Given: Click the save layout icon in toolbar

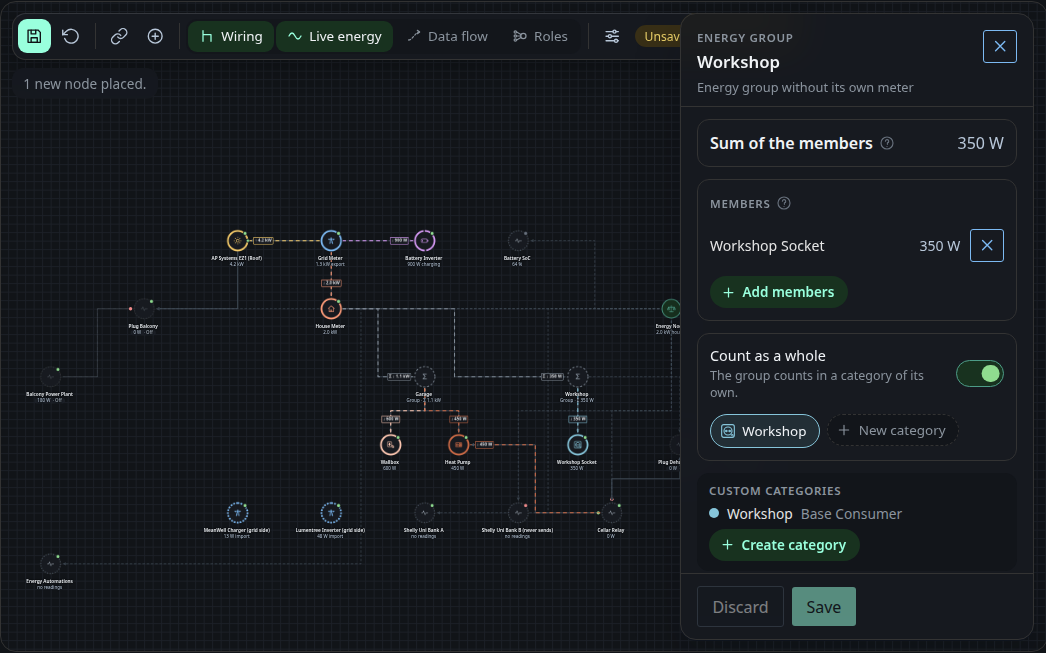Looking at the screenshot, I should click(35, 36).
